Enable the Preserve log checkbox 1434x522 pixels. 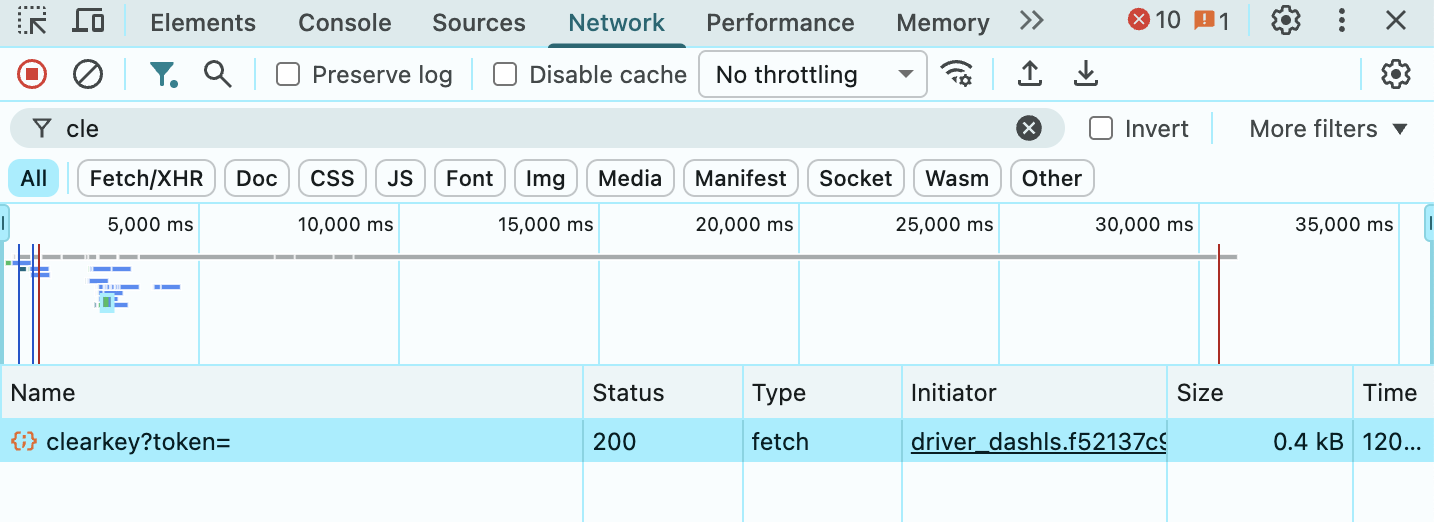click(x=288, y=75)
